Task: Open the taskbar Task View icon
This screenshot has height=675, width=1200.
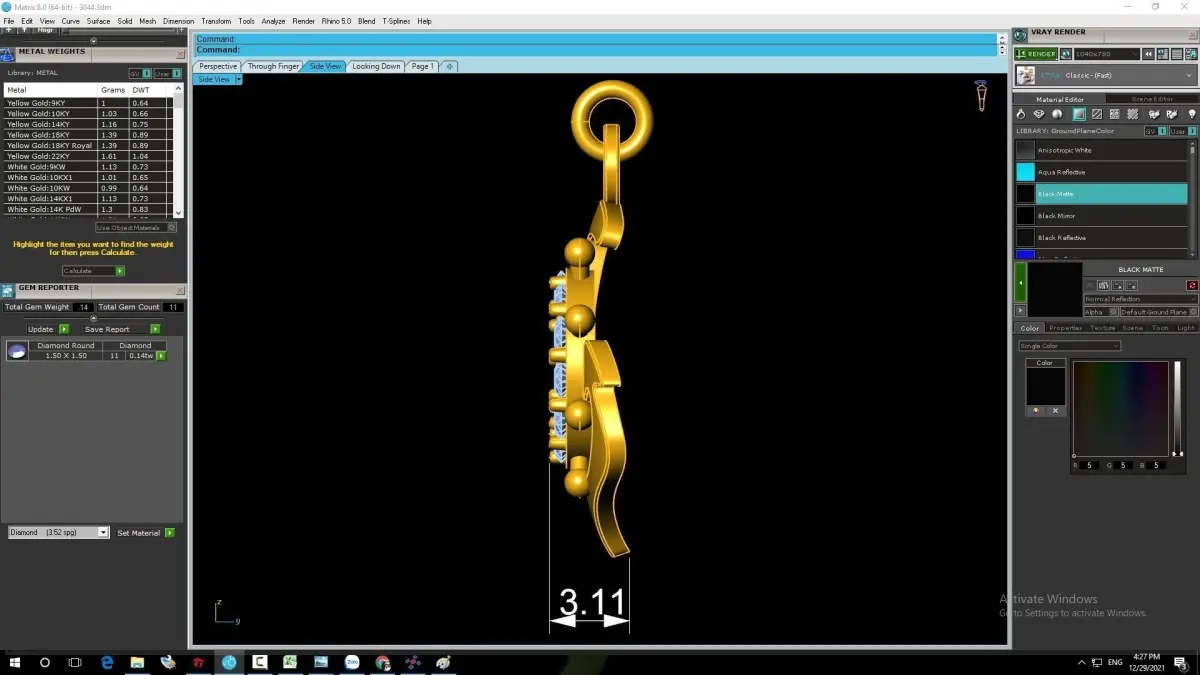Action: click(x=75, y=662)
